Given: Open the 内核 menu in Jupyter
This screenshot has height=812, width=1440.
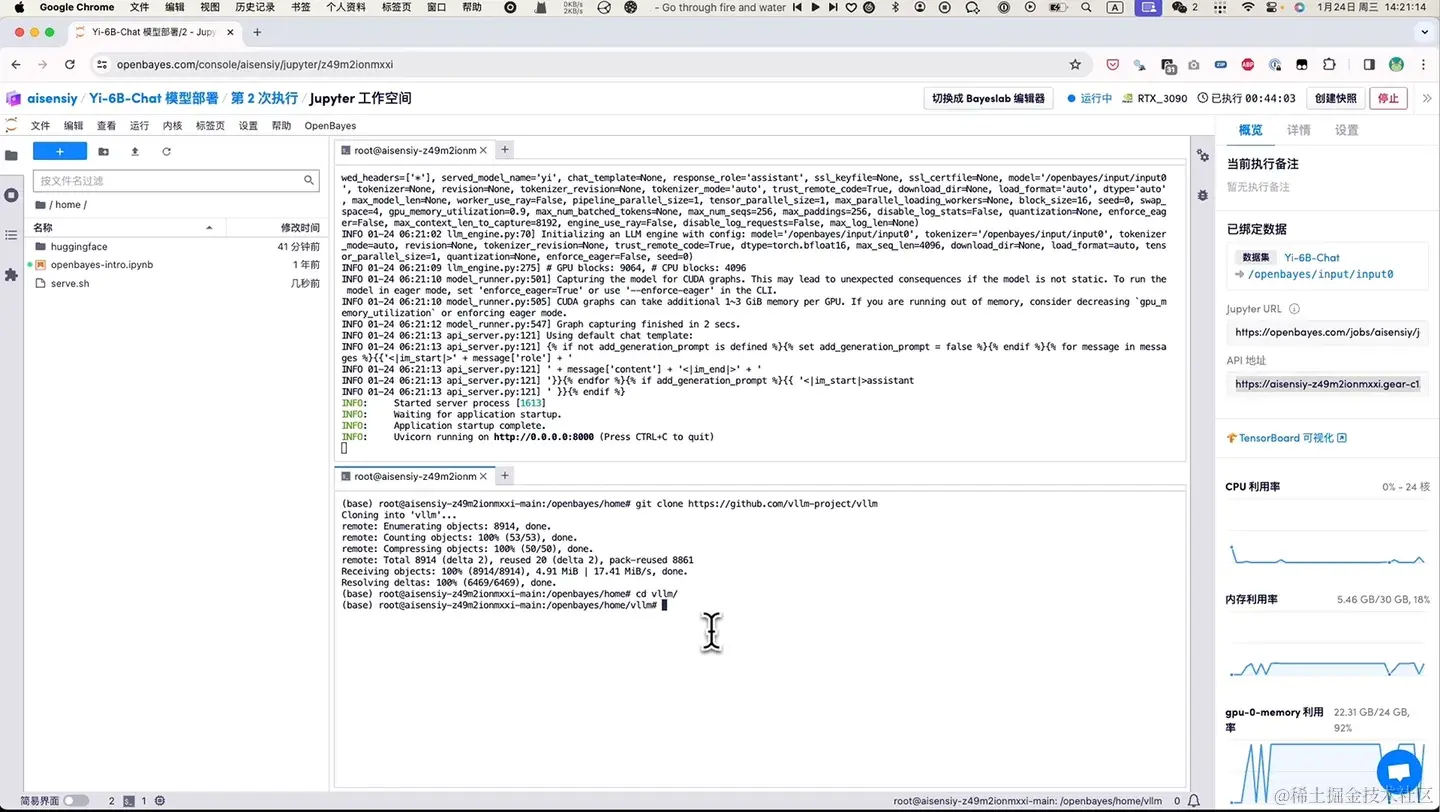Looking at the screenshot, I should pyautogui.click(x=172, y=126).
